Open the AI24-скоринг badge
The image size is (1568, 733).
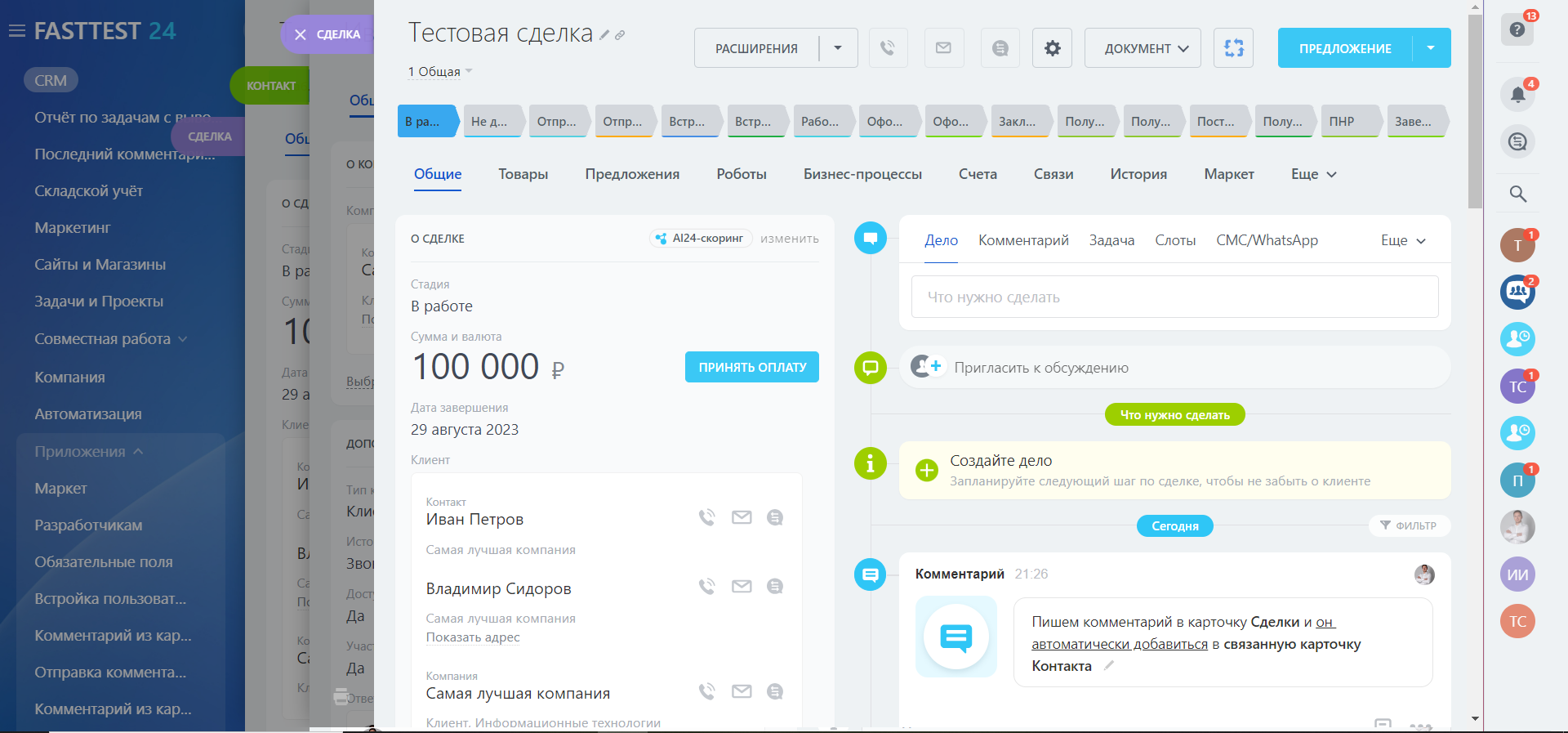click(701, 239)
